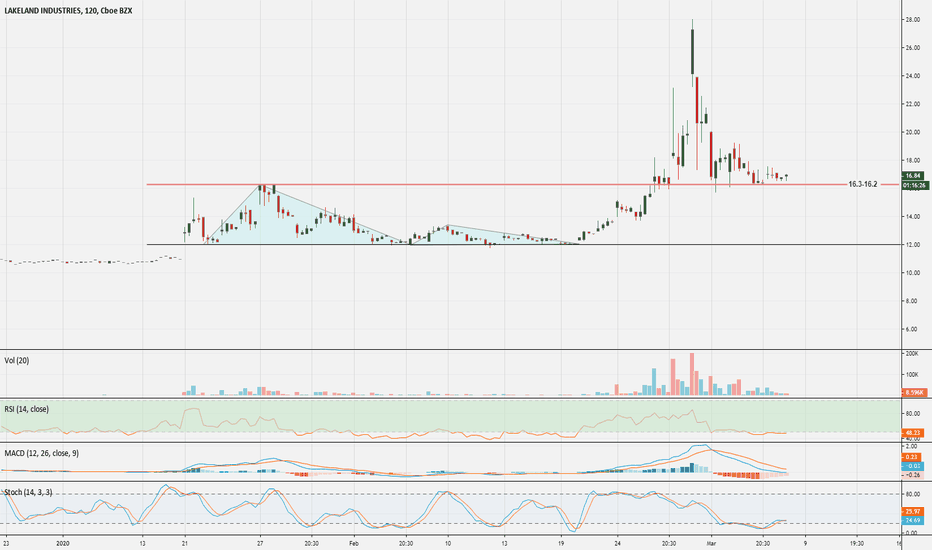Click the 16.3-16.2 resistance line label
The height and width of the screenshot is (550, 932).
pyautogui.click(x=862, y=184)
